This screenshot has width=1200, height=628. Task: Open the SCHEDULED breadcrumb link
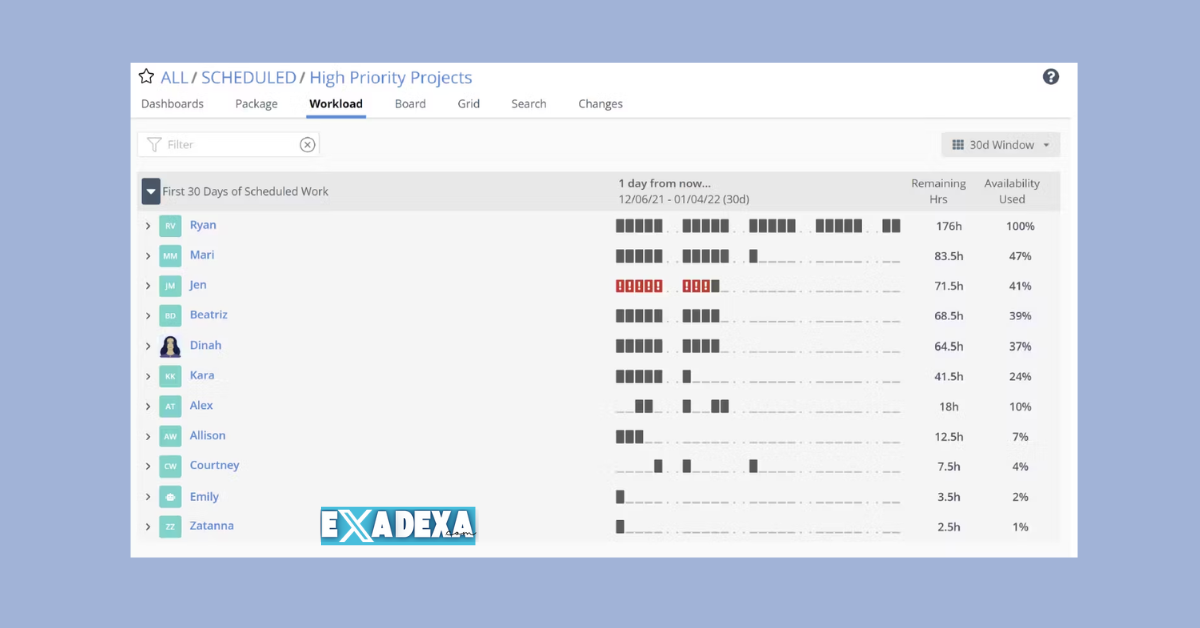pos(249,77)
